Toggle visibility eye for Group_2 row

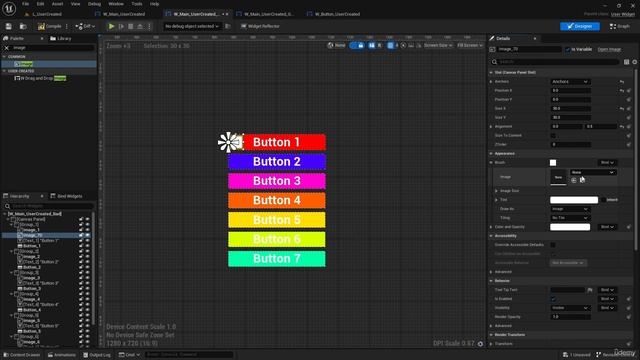pyautogui.click(x=87, y=251)
